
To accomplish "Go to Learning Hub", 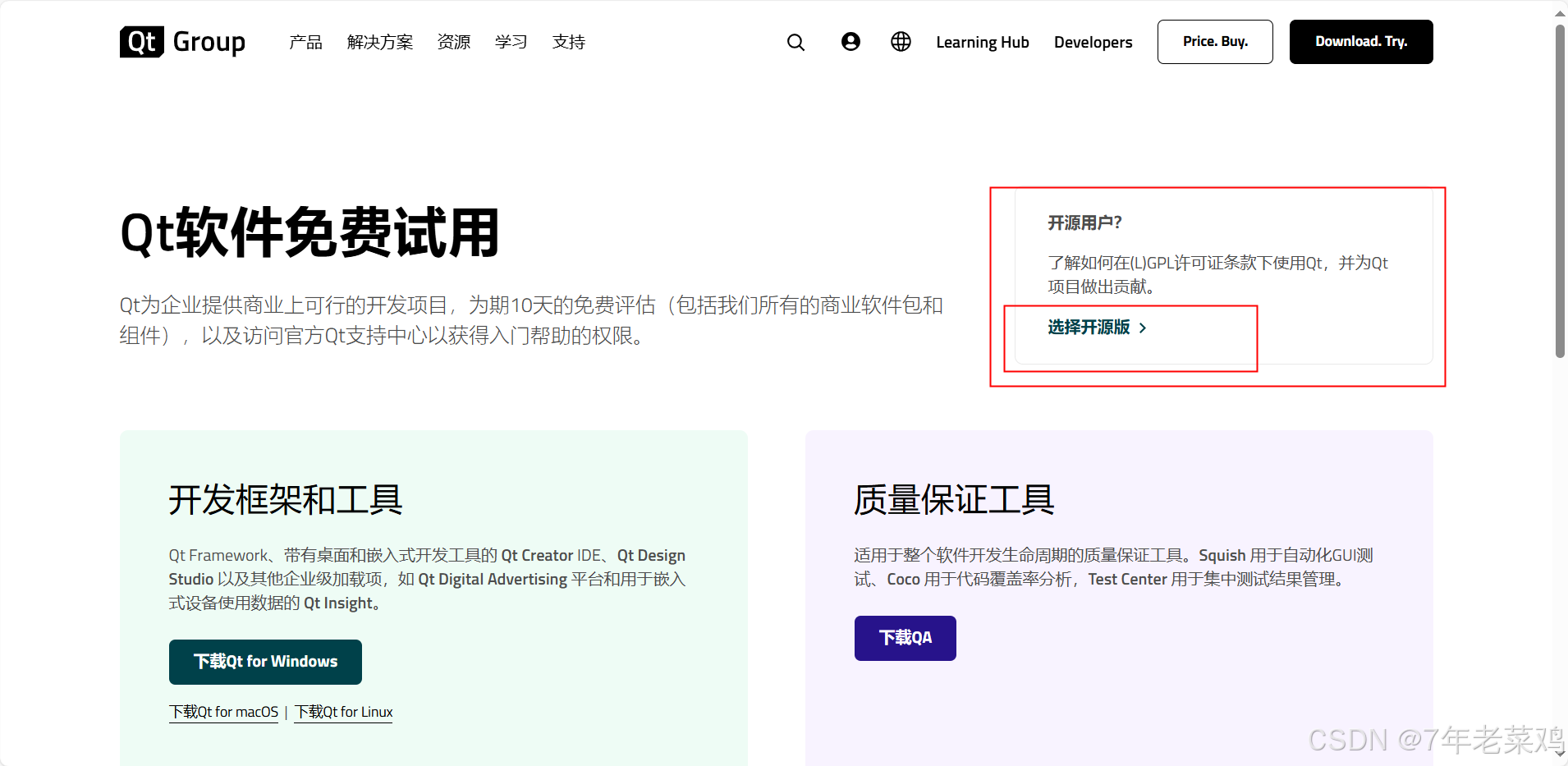I will point(983,42).
